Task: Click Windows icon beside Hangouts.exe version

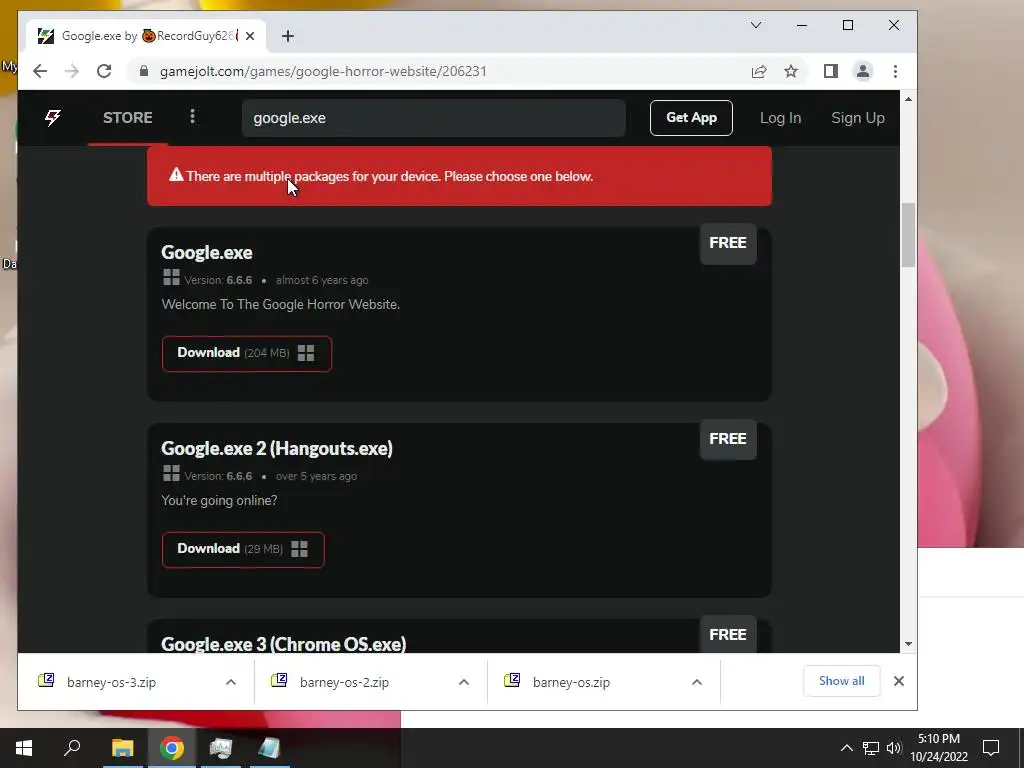Action: [x=171, y=473]
